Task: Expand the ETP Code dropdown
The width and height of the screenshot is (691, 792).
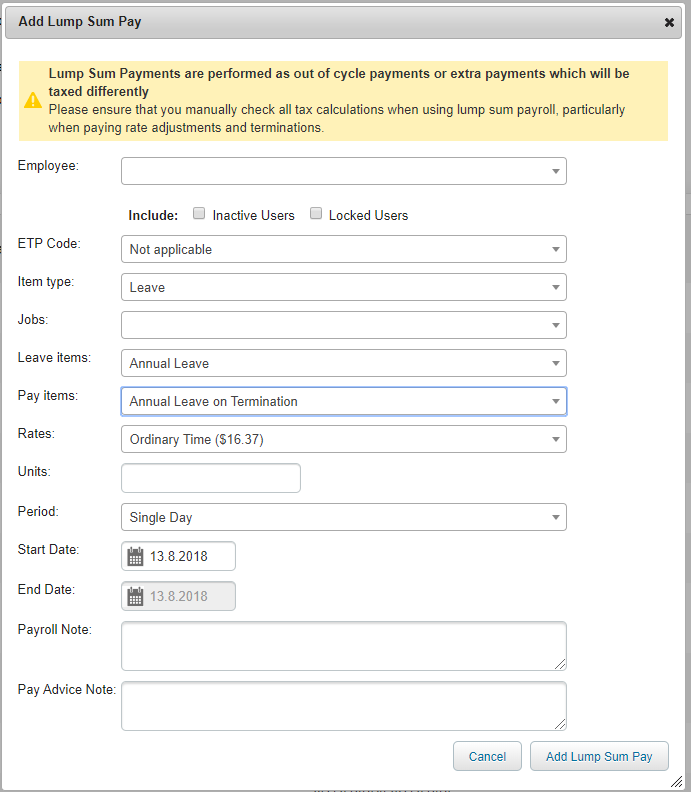Action: click(x=343, y=249)
